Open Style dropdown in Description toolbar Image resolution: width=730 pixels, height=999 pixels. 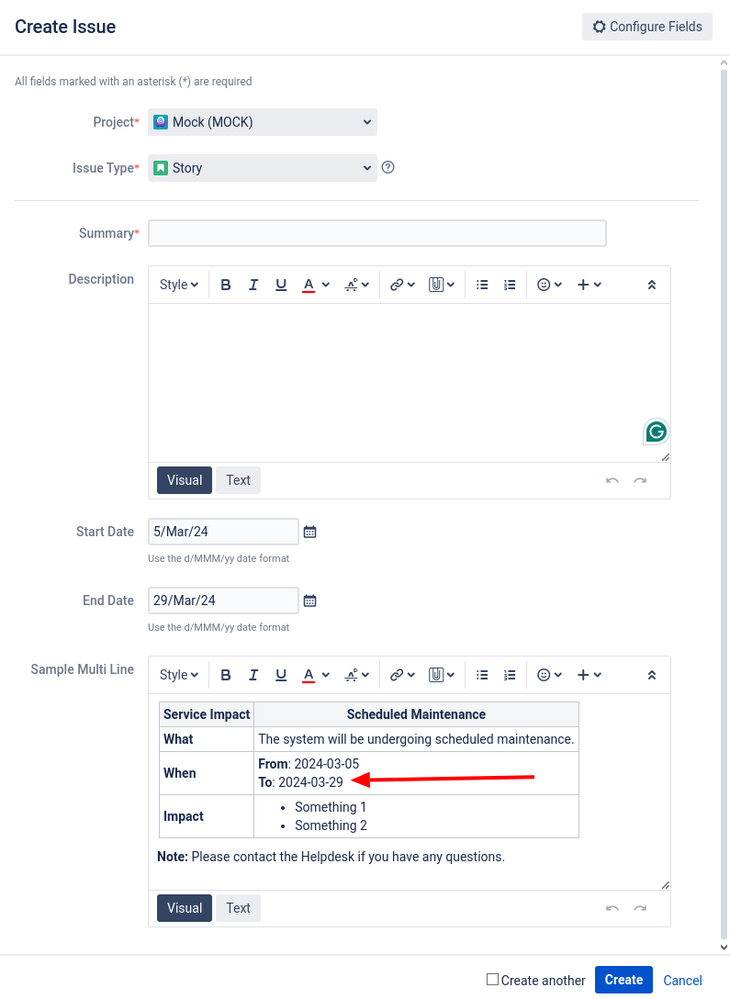tap(179, 285)
